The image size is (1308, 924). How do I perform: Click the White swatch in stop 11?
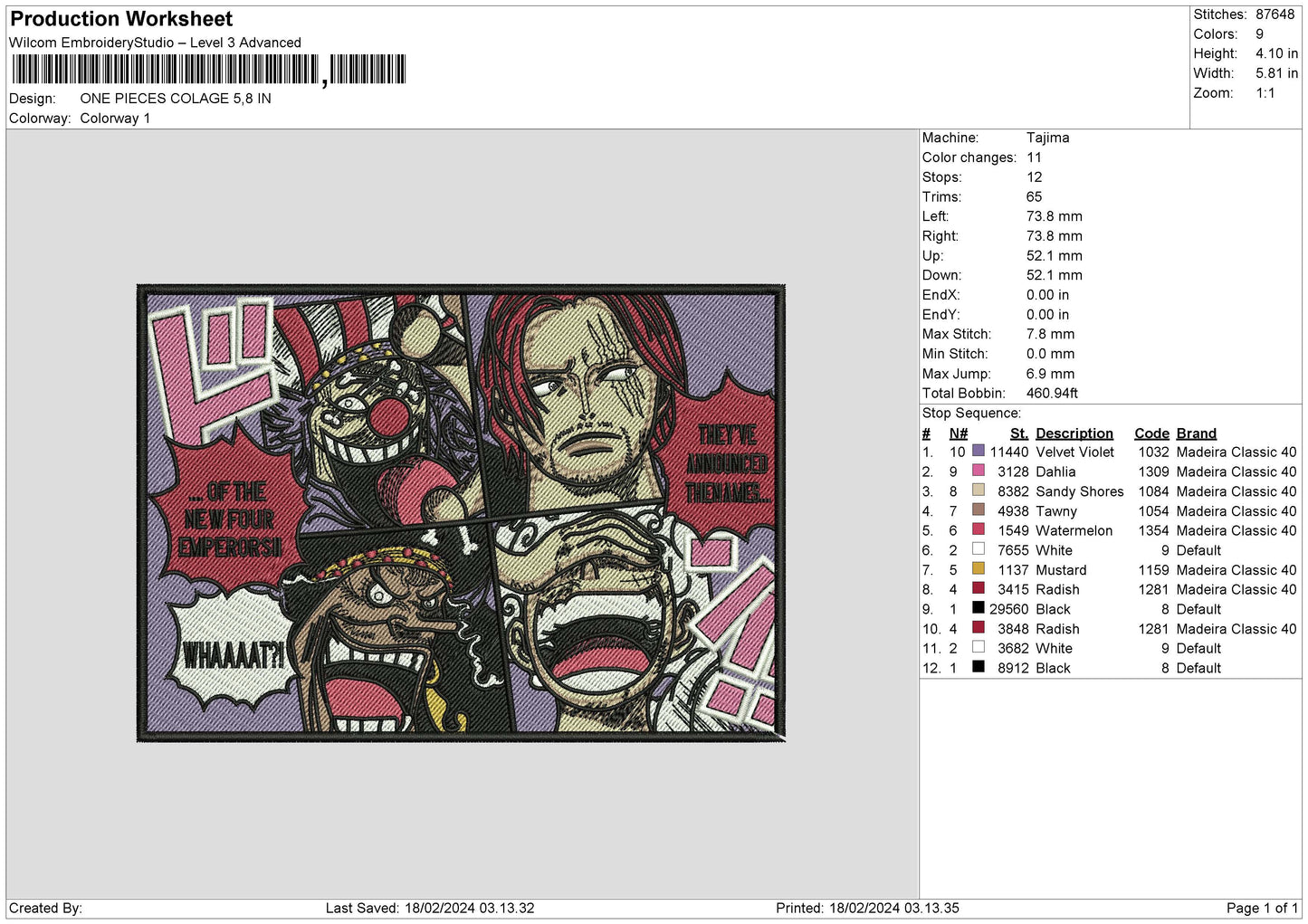click(x=978, y=647)
